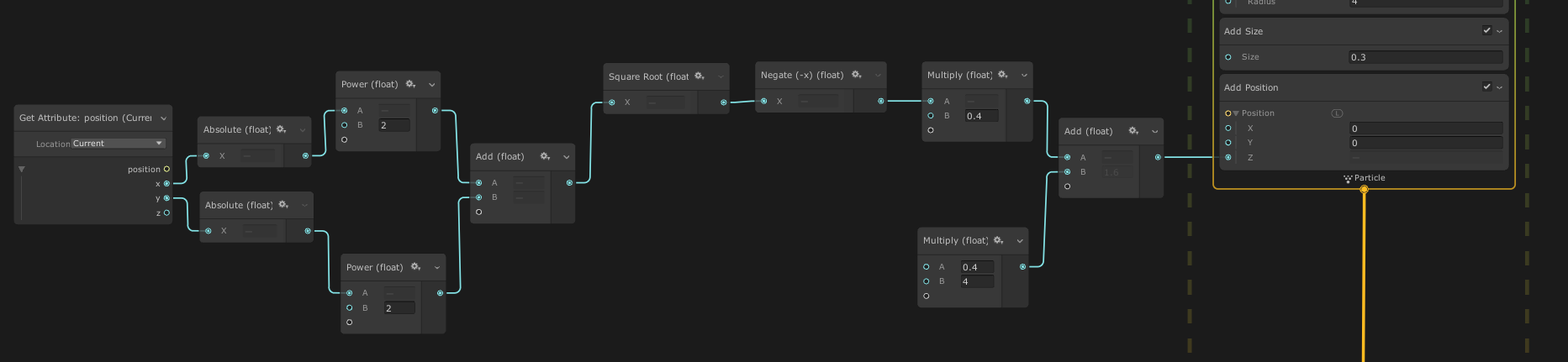
Task: Collapse chevron on Add node feeding Add Position
Action: (x=1154, y=131)
